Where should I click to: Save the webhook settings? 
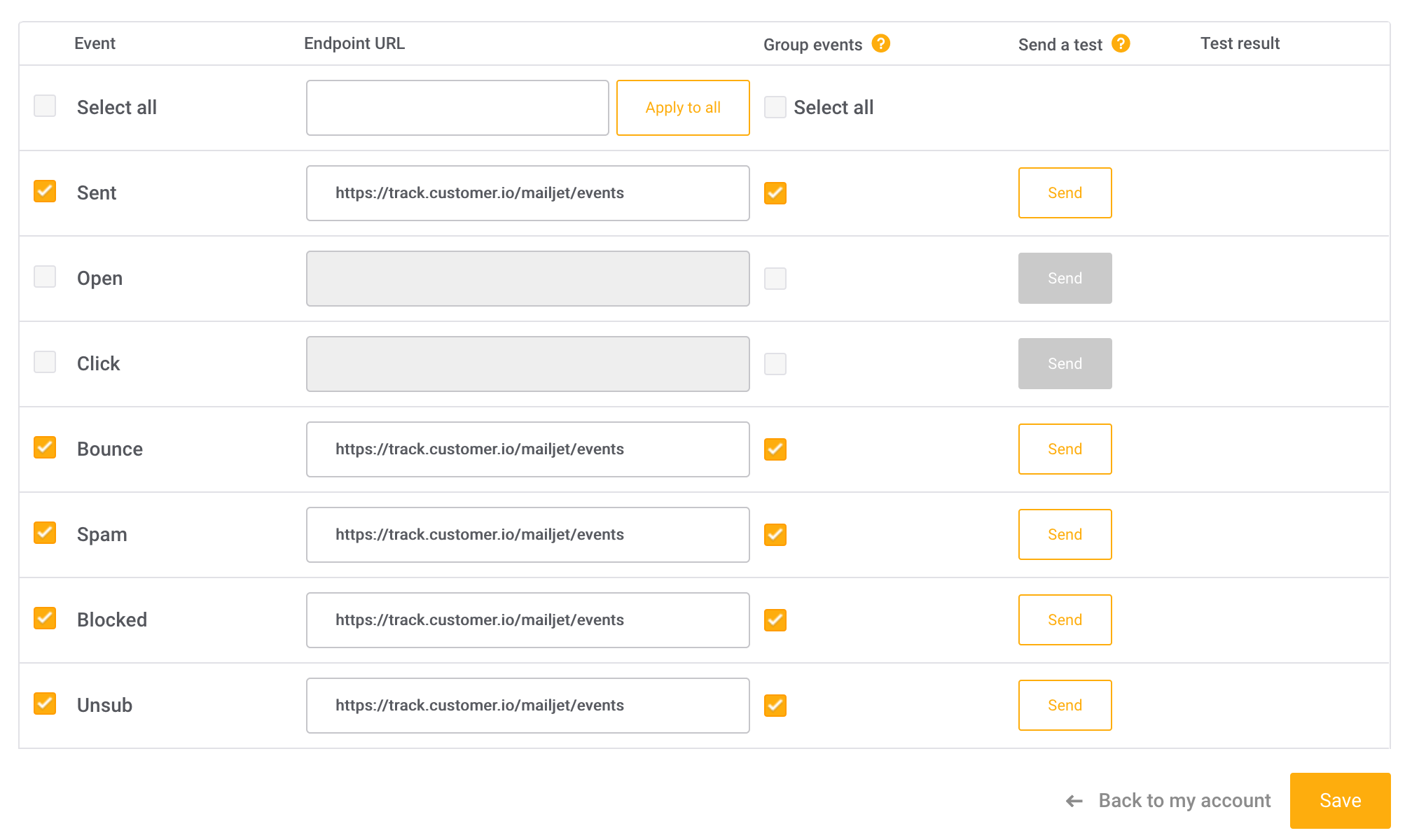tap(1341, 801)
